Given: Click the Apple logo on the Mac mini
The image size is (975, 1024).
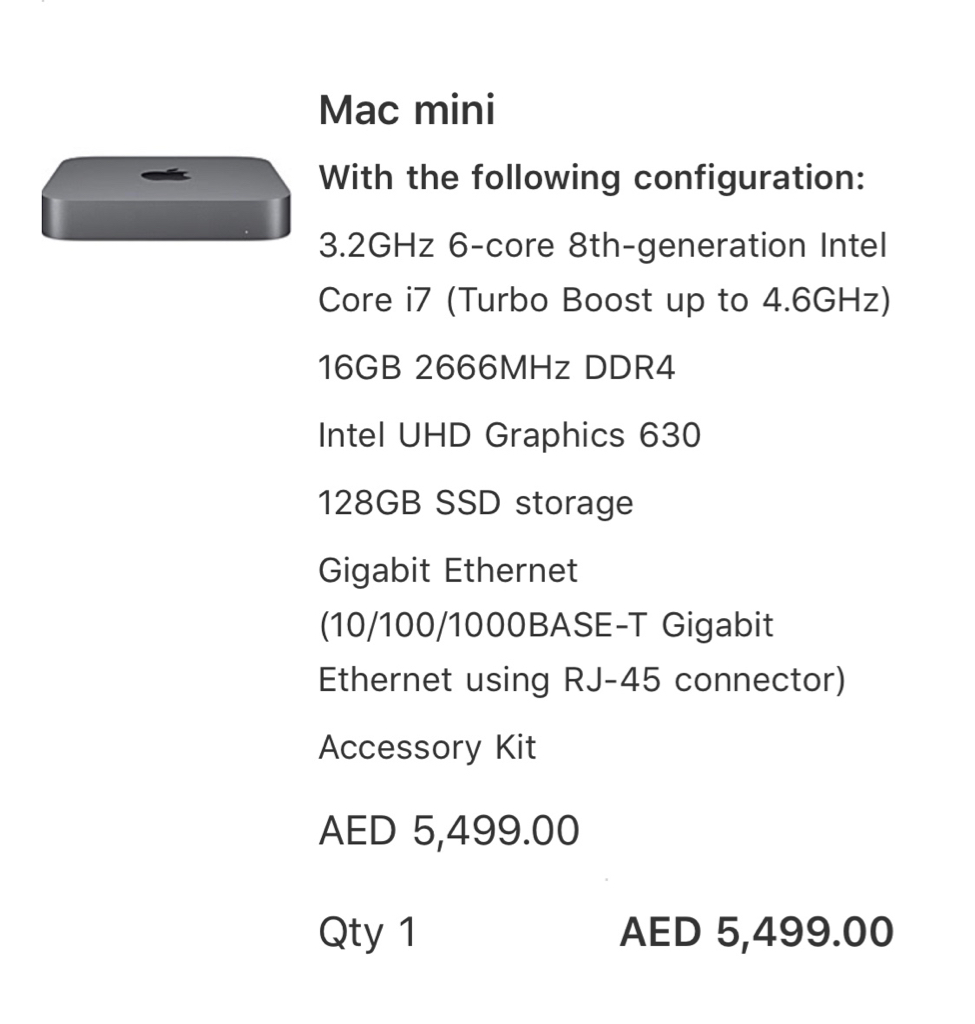Looking at the screenshot, I should [165, 174].
